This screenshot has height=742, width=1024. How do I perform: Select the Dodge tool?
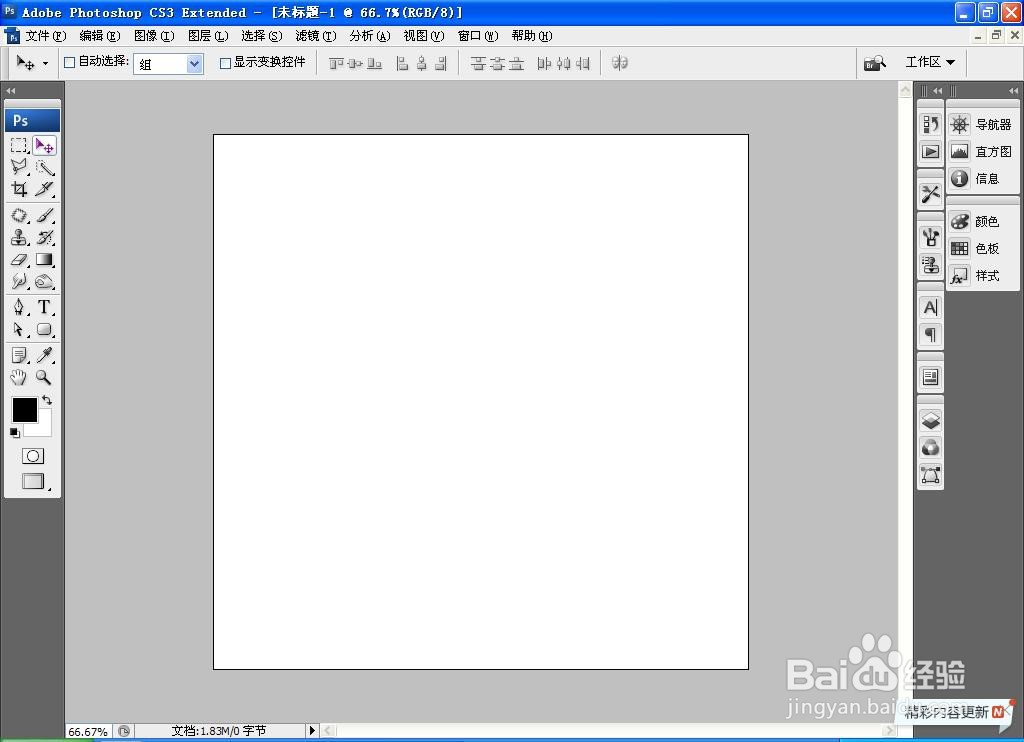(44, 282)
